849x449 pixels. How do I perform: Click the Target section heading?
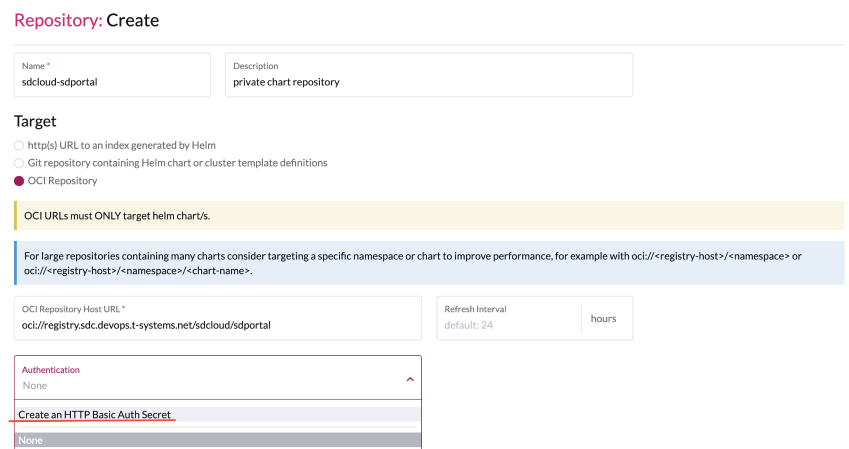pos(35,121)
